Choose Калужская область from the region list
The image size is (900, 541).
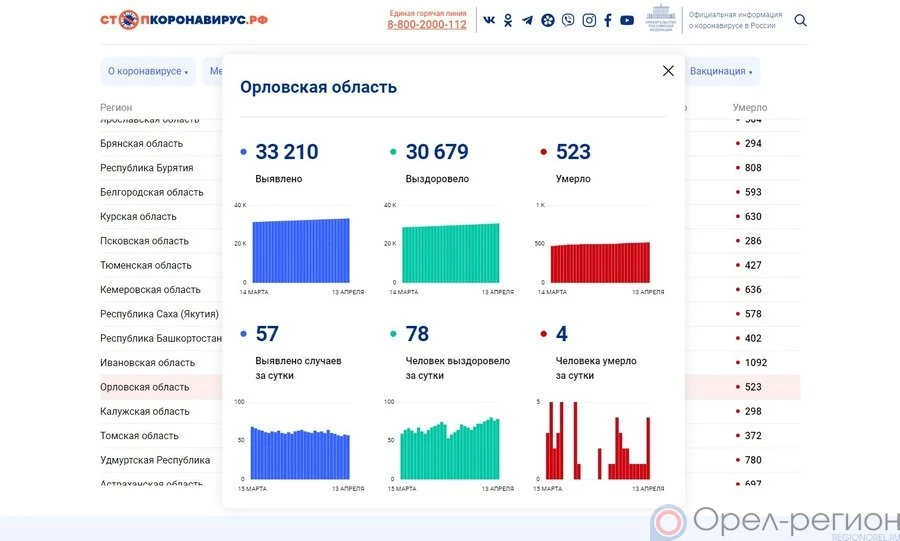[x=144, y=412]
